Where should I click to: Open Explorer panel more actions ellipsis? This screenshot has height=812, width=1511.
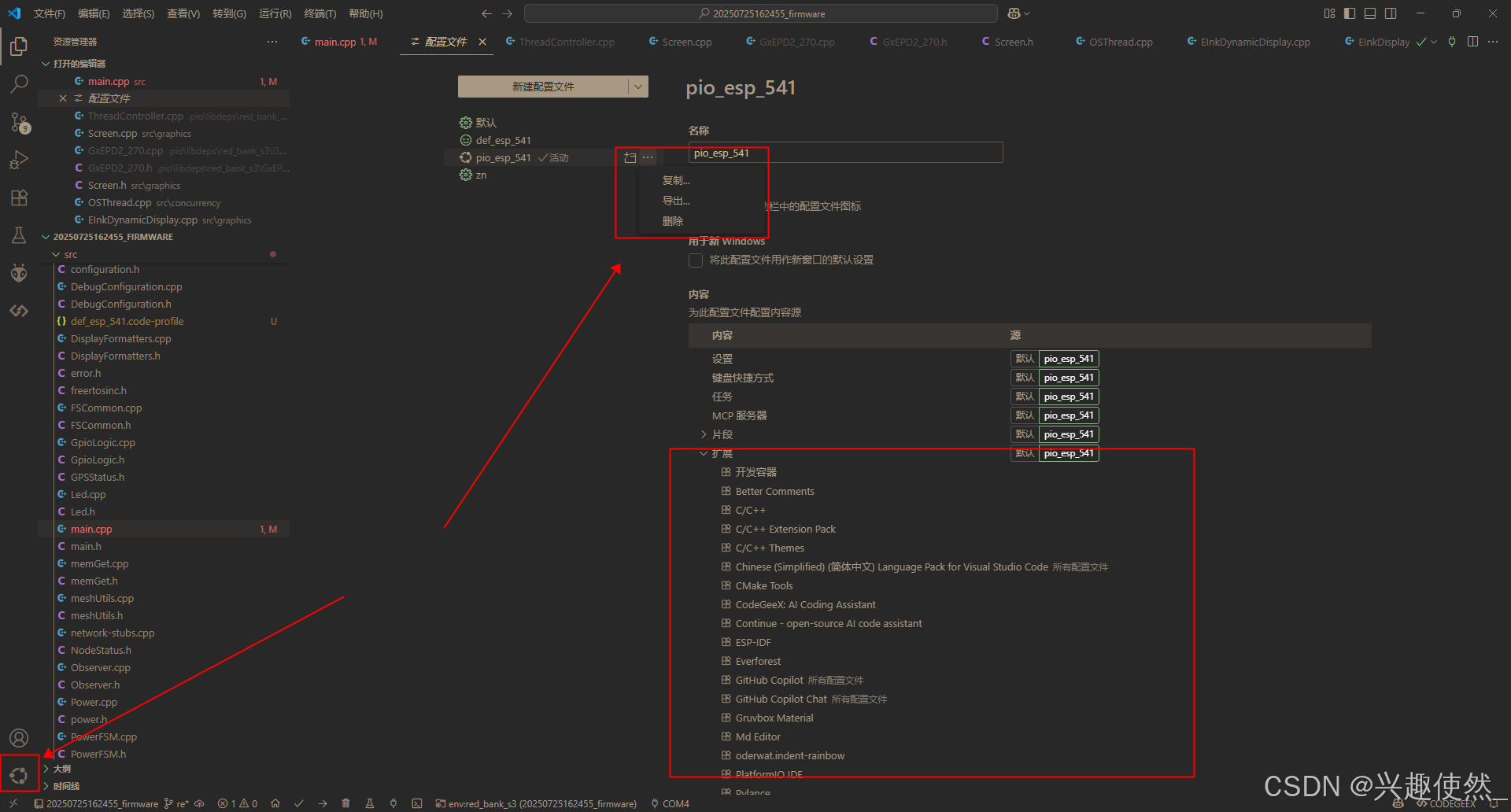coord(272,42)
